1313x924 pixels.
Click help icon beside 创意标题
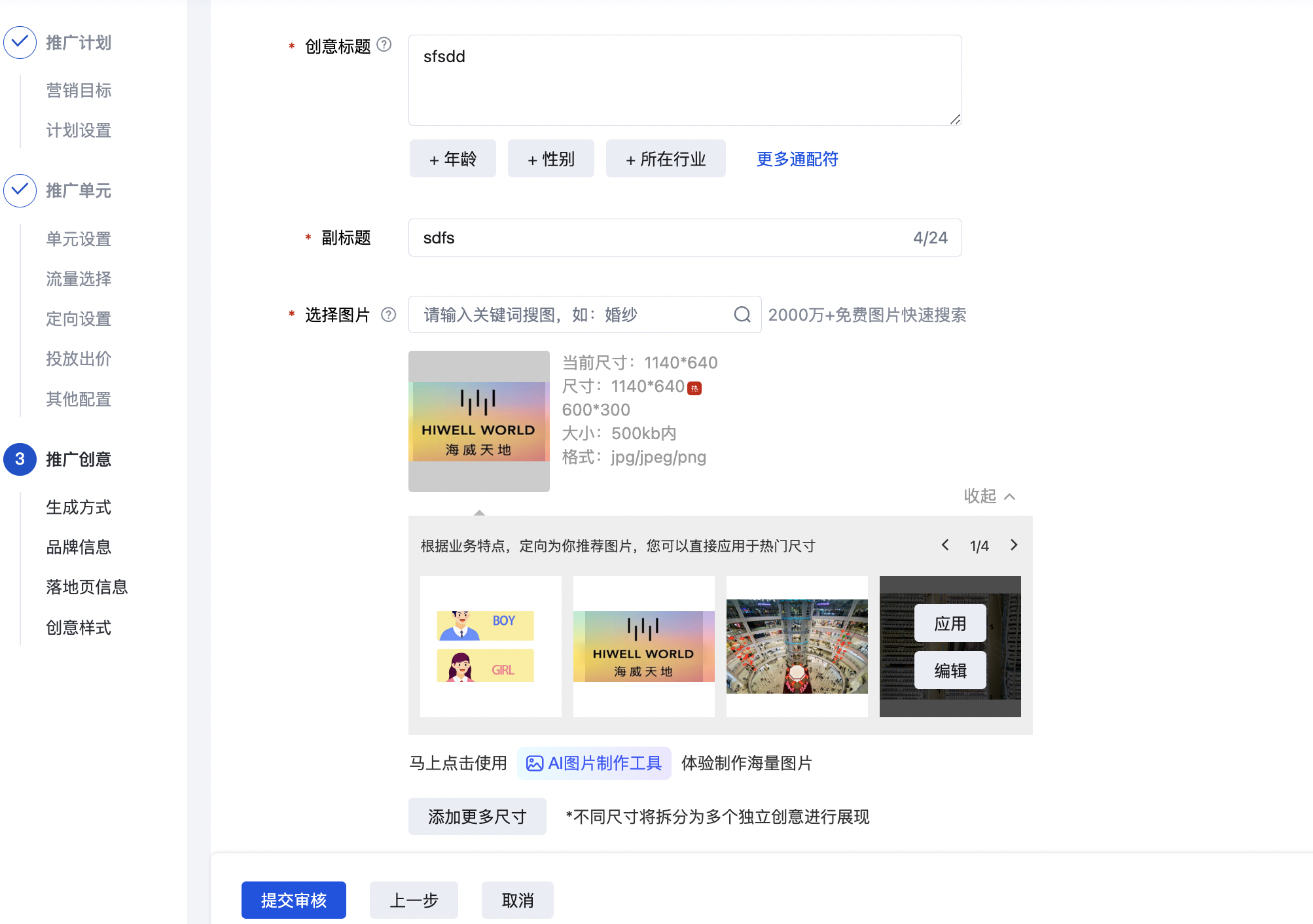[x=385, y=44]
